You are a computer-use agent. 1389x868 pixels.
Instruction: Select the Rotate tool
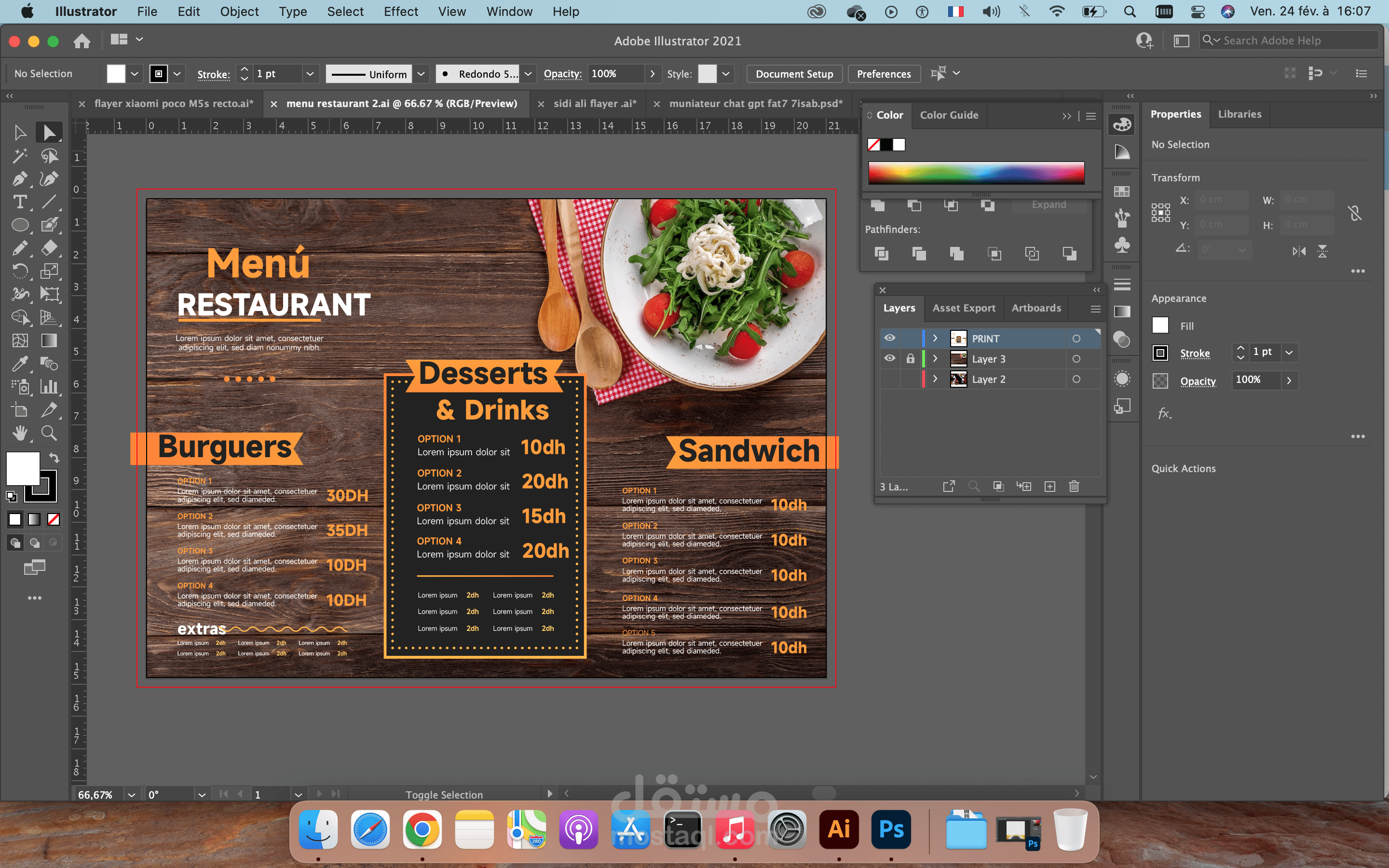[x=19, y=271]
